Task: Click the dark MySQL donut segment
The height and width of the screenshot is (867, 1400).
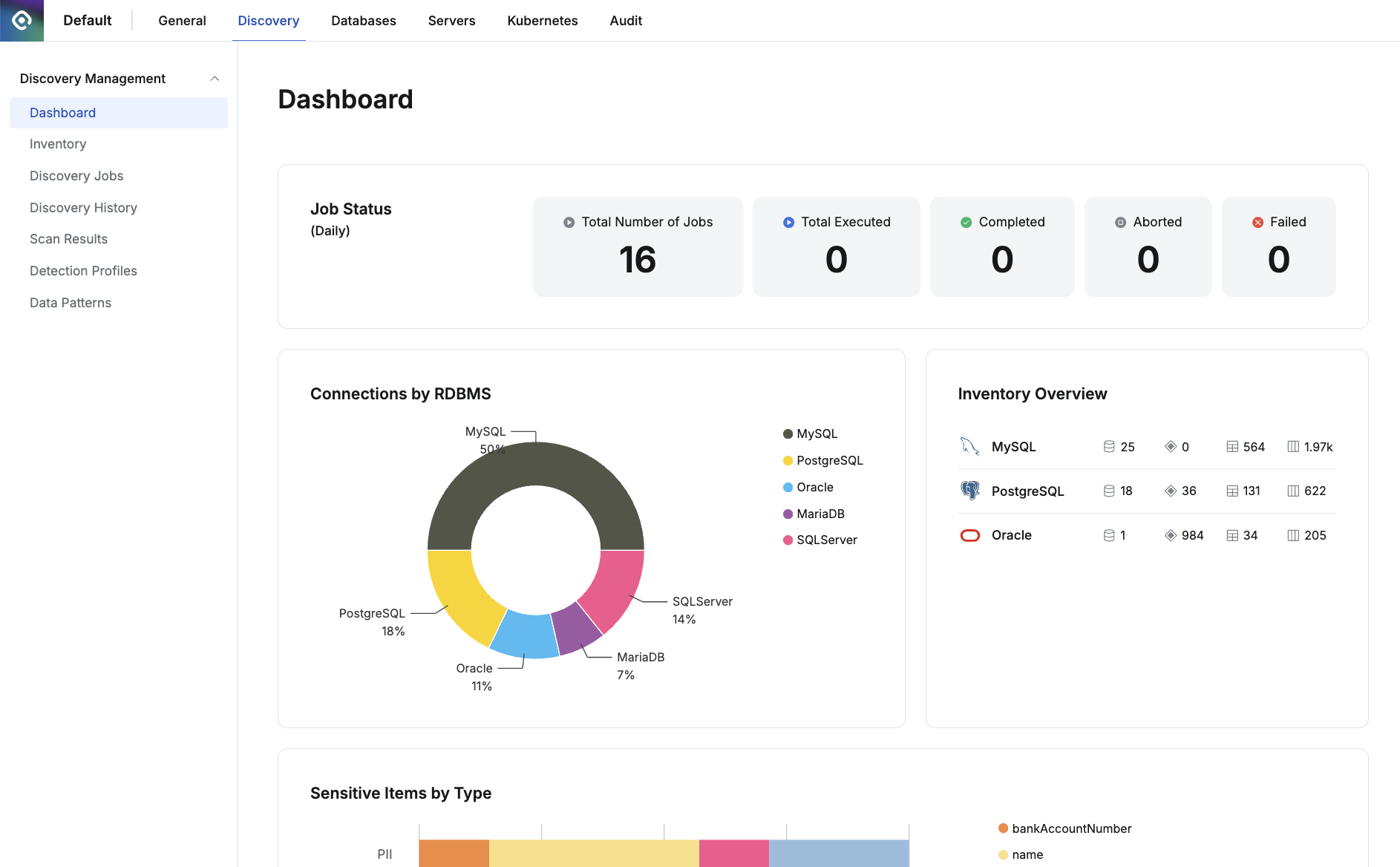Action: click(536, 463)
